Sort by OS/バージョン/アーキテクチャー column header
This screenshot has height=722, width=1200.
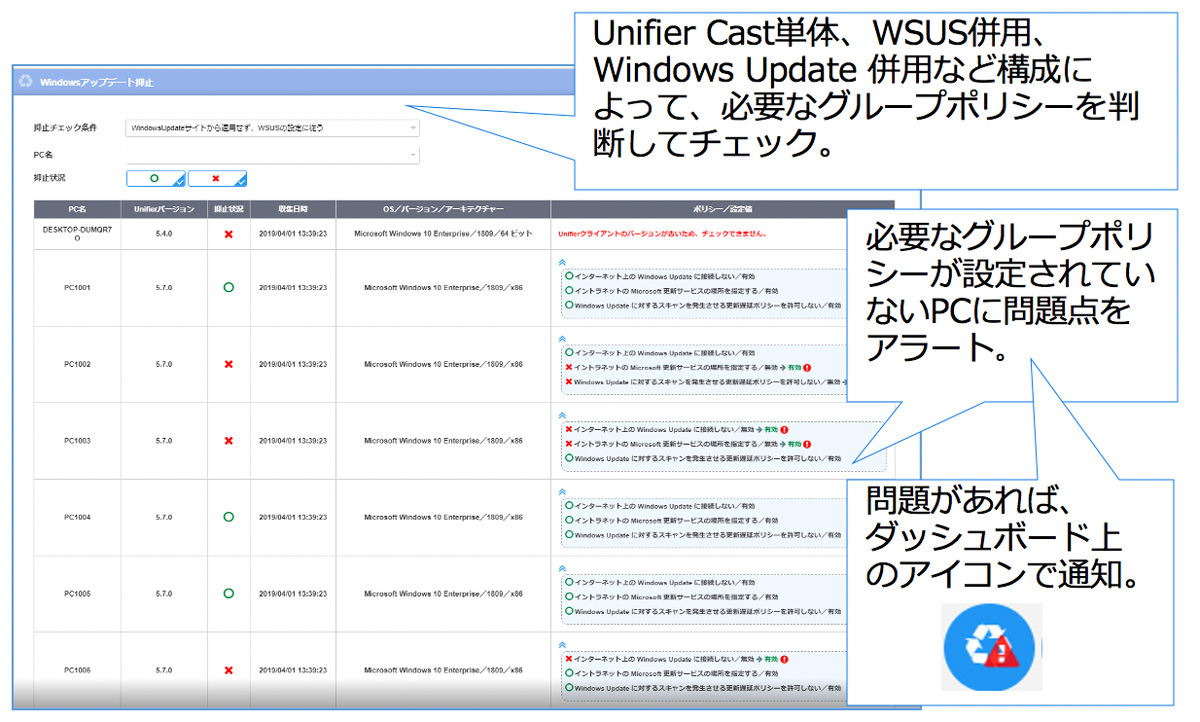[443, 209]
